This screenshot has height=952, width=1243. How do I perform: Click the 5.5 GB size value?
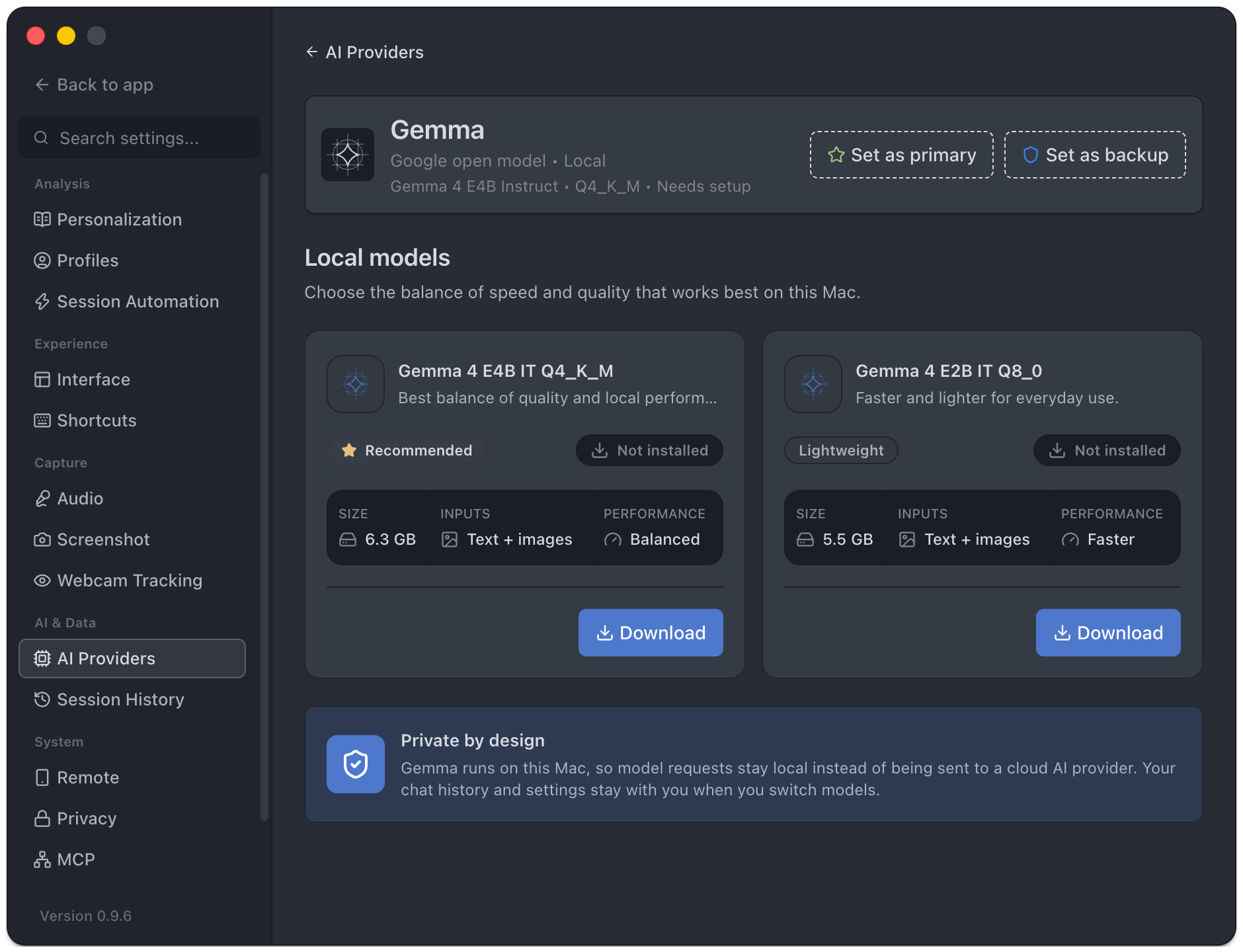coord(848,539)
